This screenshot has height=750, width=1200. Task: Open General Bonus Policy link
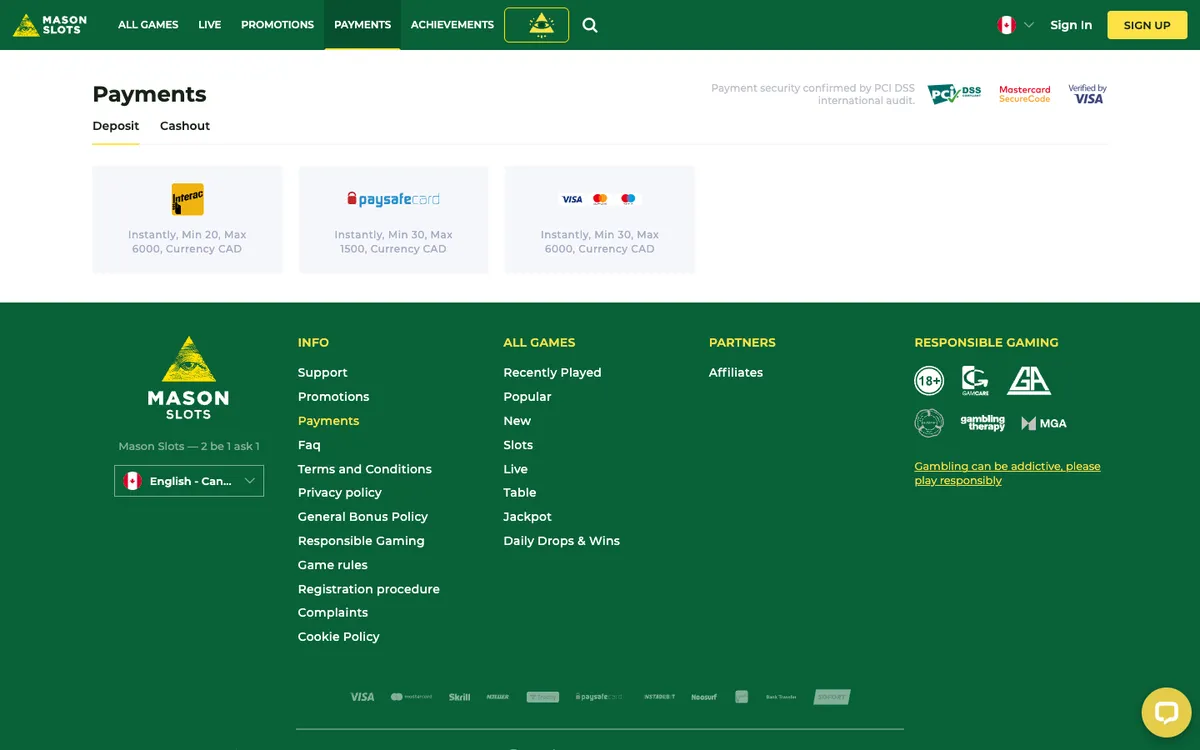(x=363, y=517)
